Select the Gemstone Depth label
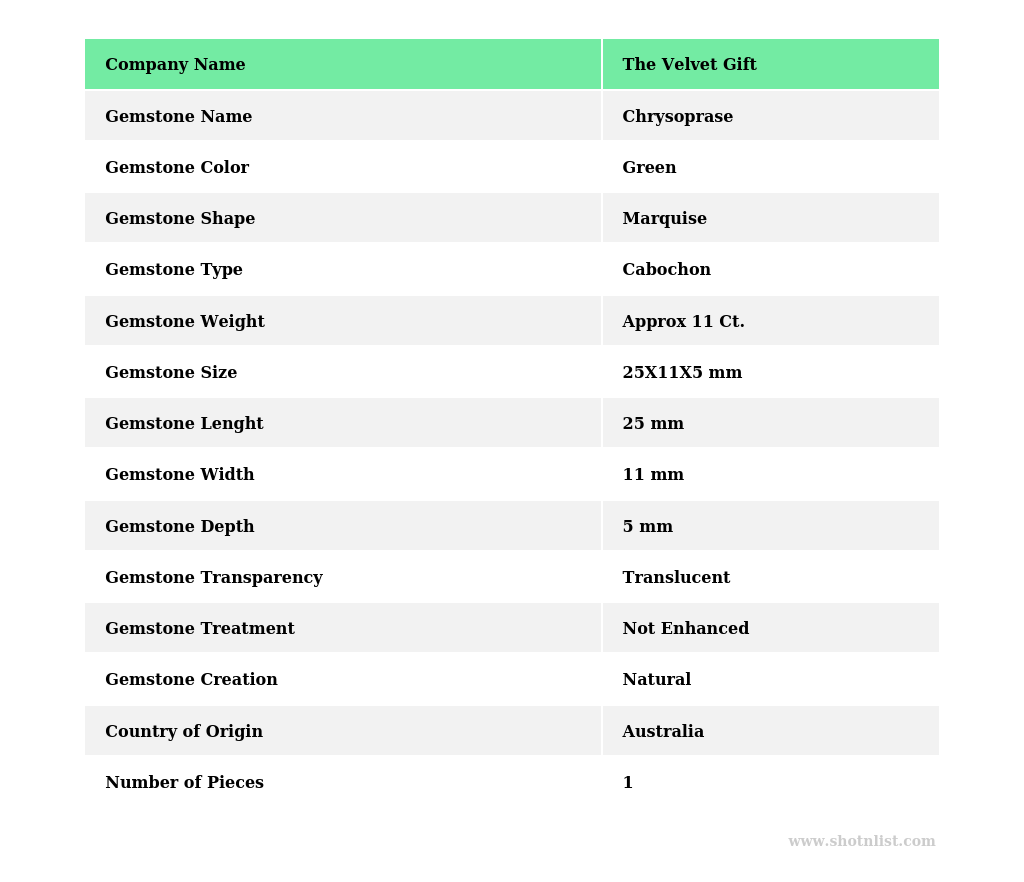 [180, 527]
